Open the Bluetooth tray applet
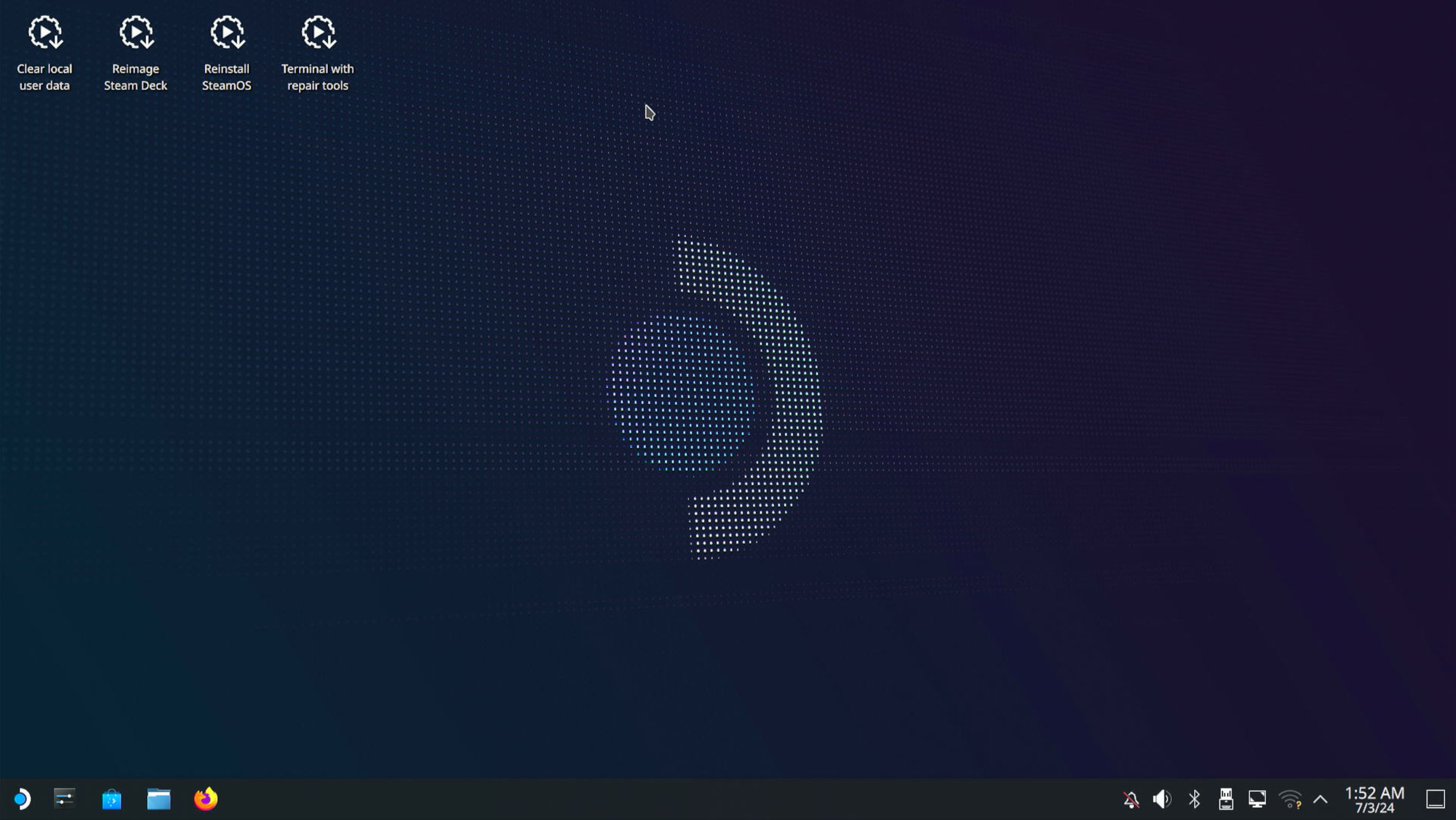This screenshot has height=820, width=1456. (x=1195, y=799)
